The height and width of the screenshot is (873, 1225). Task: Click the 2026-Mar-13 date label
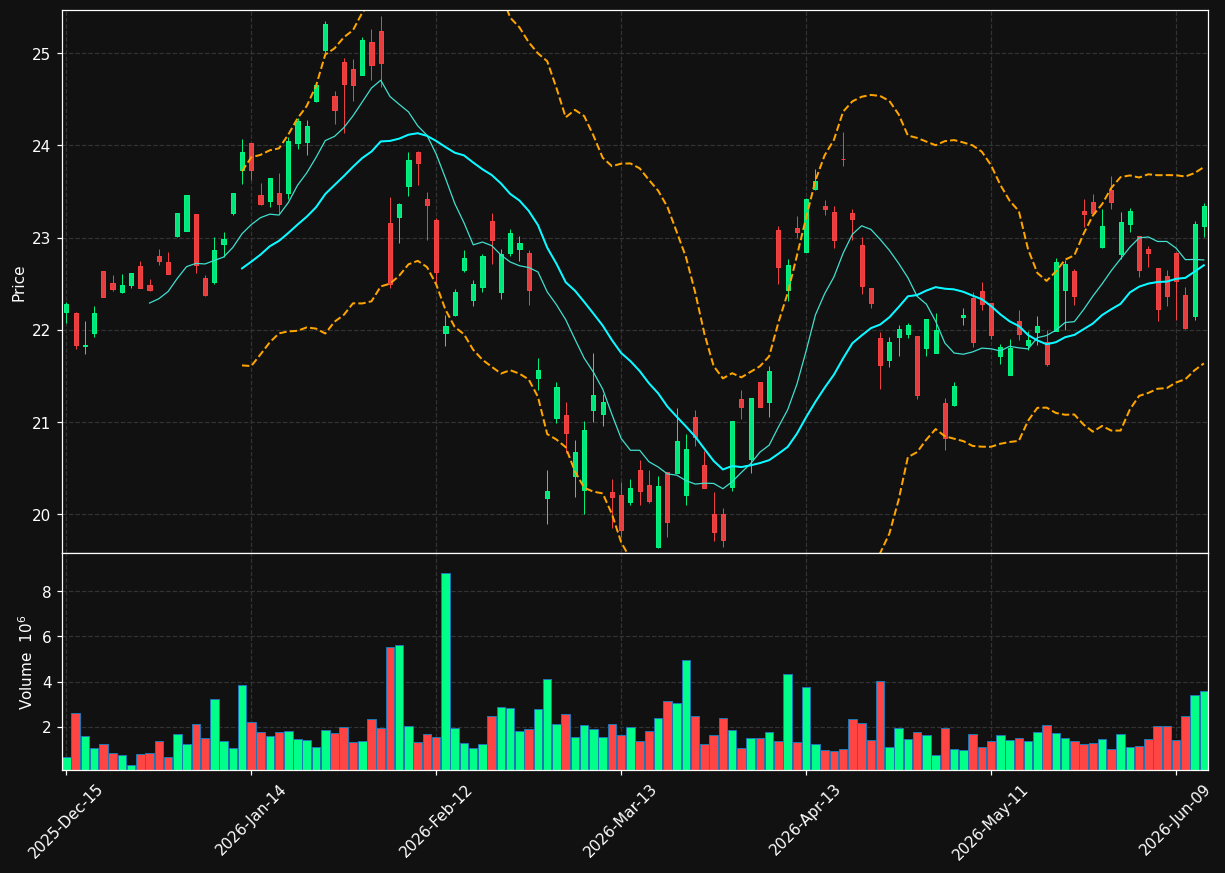(x=620, y=820)
